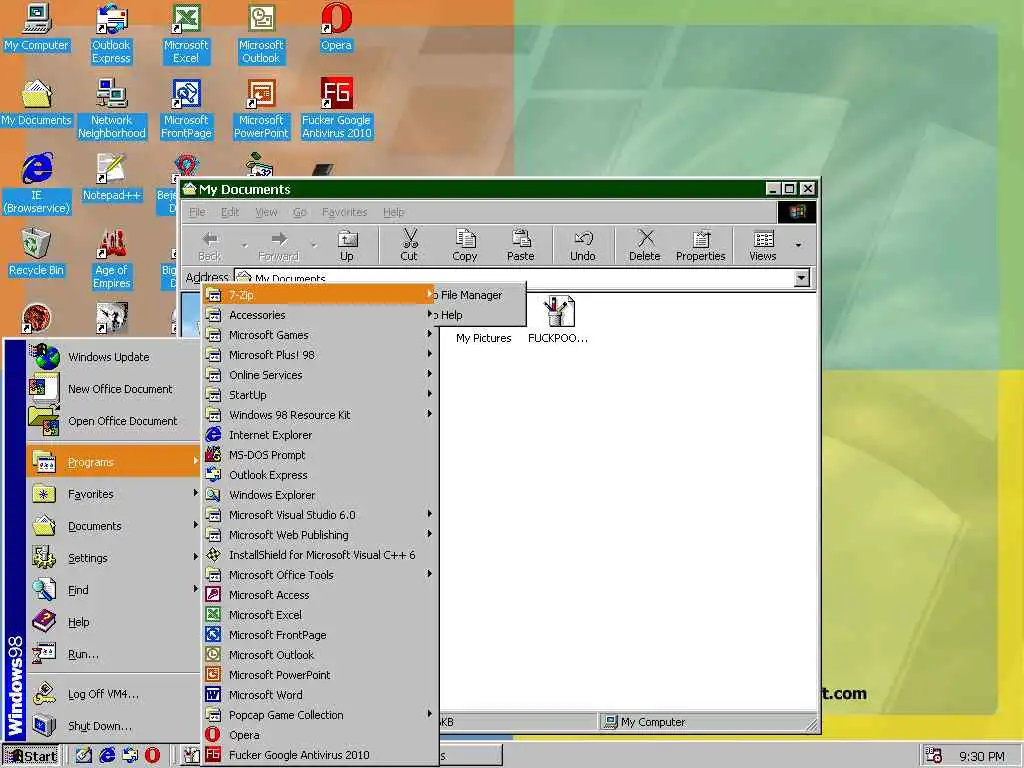Select 7-Zip Help submenu entry
The height and width of the screenshot is (768, 1024).
coord(479,315)
